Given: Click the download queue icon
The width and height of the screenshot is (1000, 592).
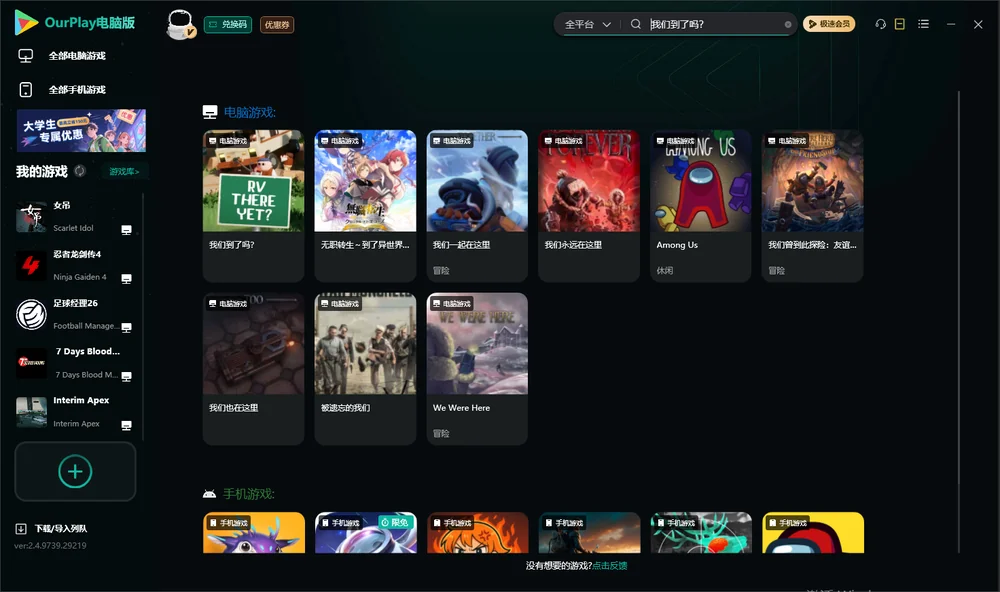Looking at the screenshot, I should [21, 528].
